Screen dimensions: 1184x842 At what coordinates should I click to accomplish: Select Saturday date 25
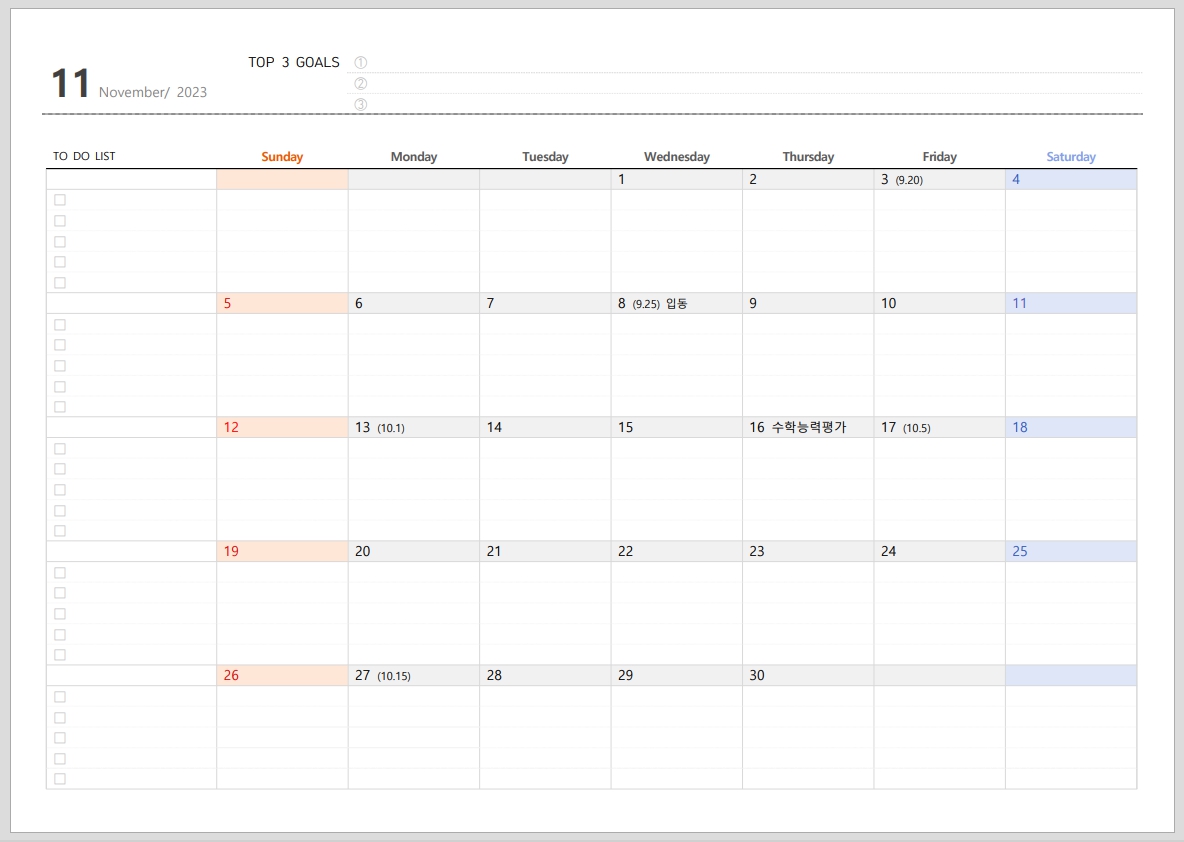(x=1071, y=551)
